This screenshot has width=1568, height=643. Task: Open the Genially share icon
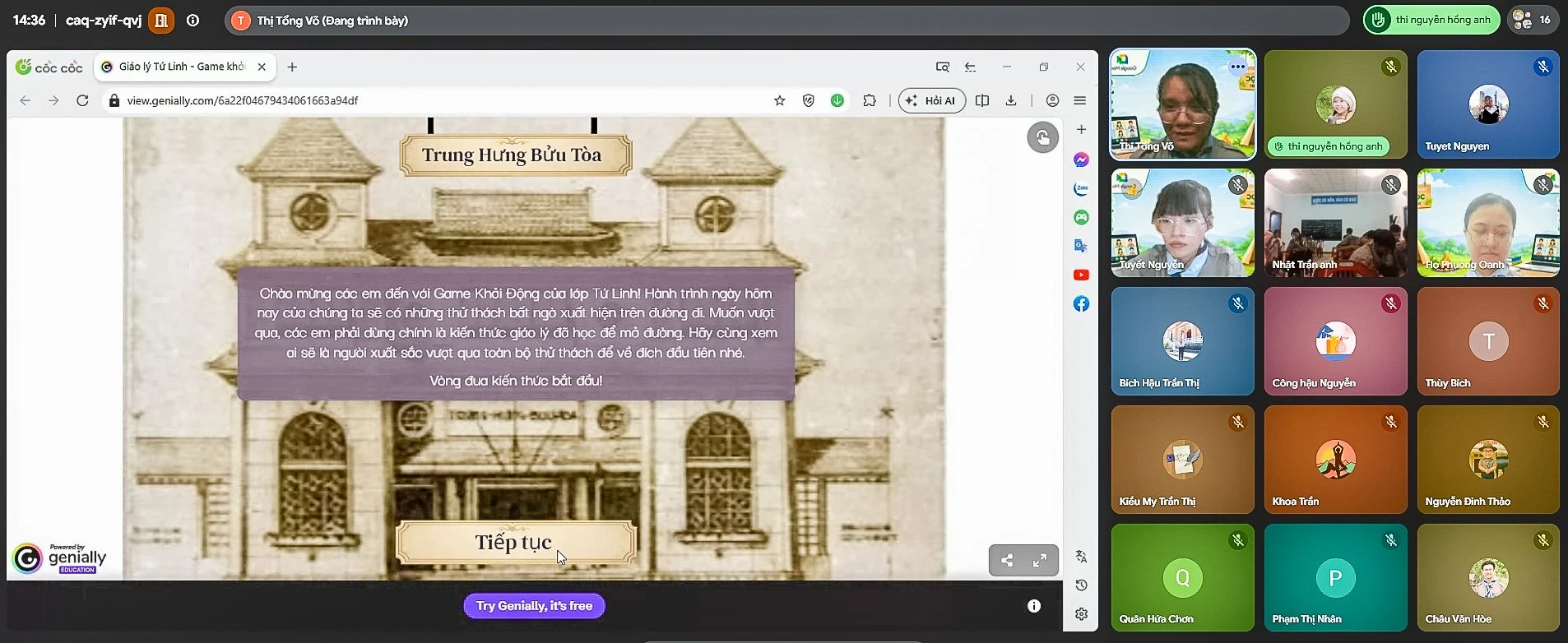click(x=1007, y=561)
